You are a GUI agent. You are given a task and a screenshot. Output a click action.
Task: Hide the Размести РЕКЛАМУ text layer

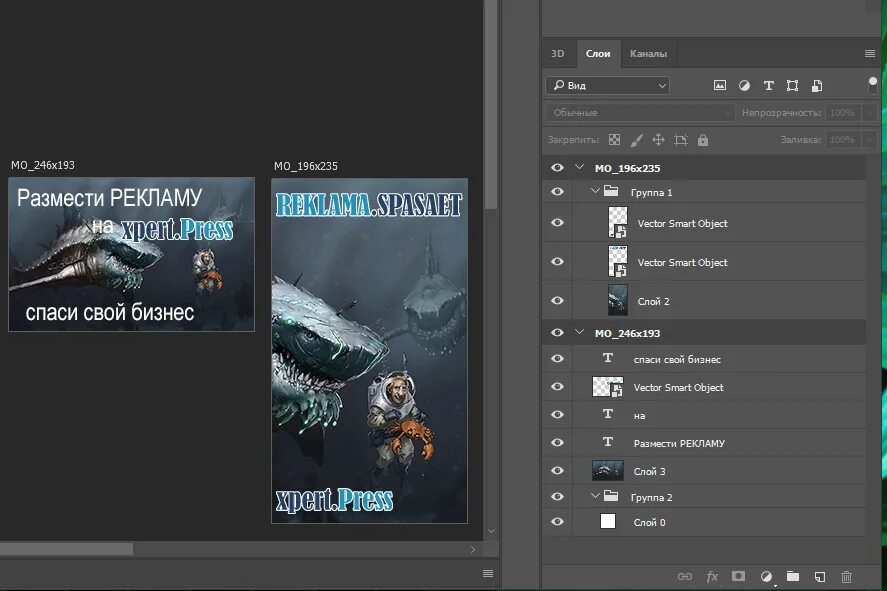[557, 443]
